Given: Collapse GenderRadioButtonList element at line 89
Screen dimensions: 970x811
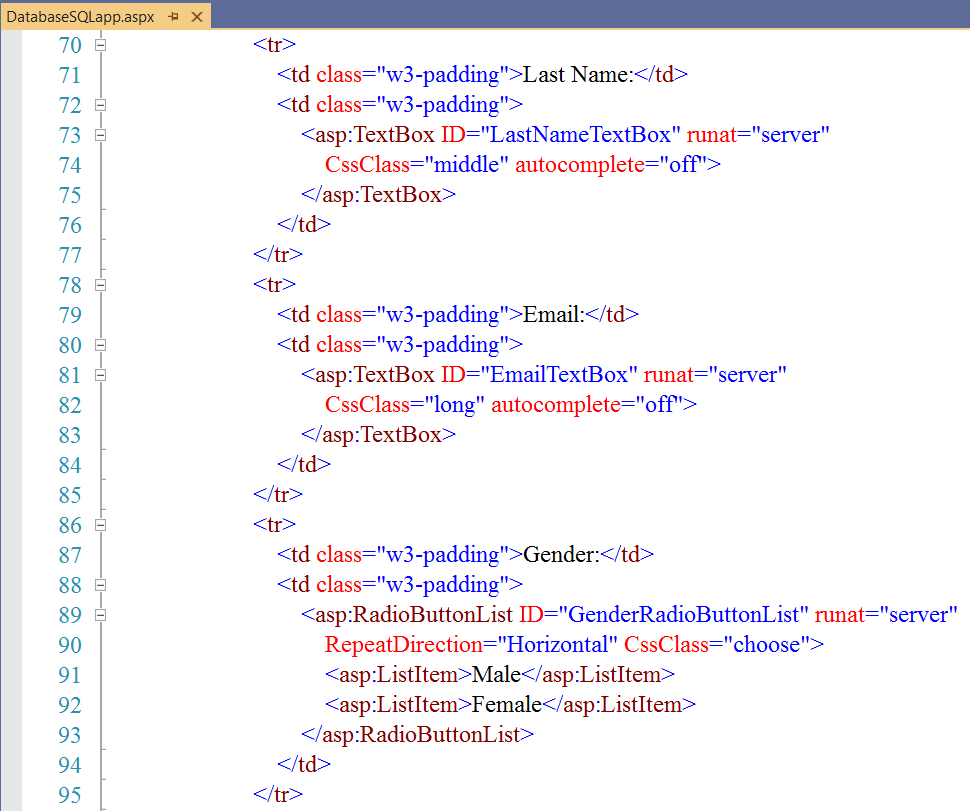Looking at the screenshot, I should pyautogui.click(x=99, y=615).
